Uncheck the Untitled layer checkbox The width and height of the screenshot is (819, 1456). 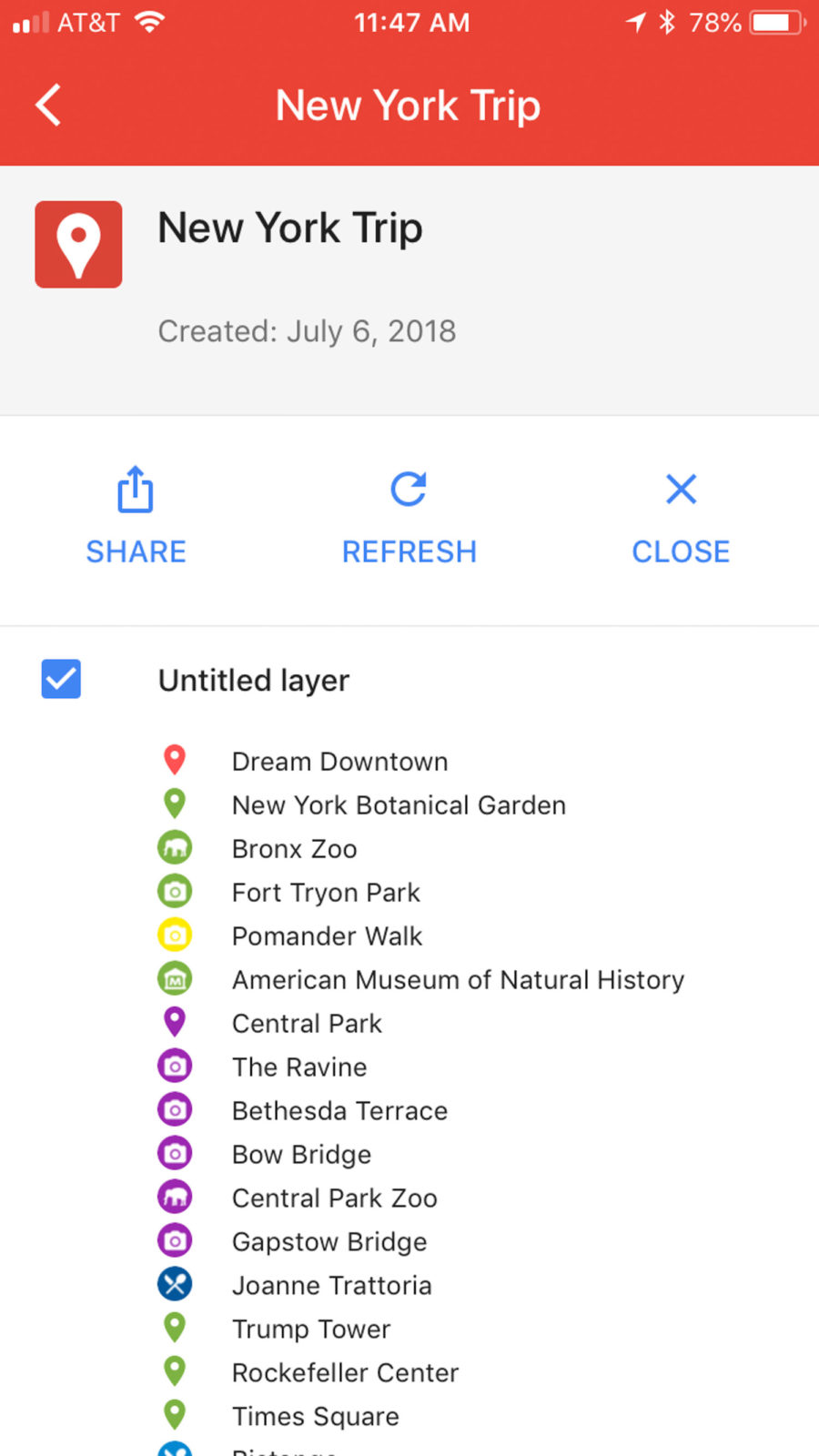pyautogui.click(x=61, y=679)
